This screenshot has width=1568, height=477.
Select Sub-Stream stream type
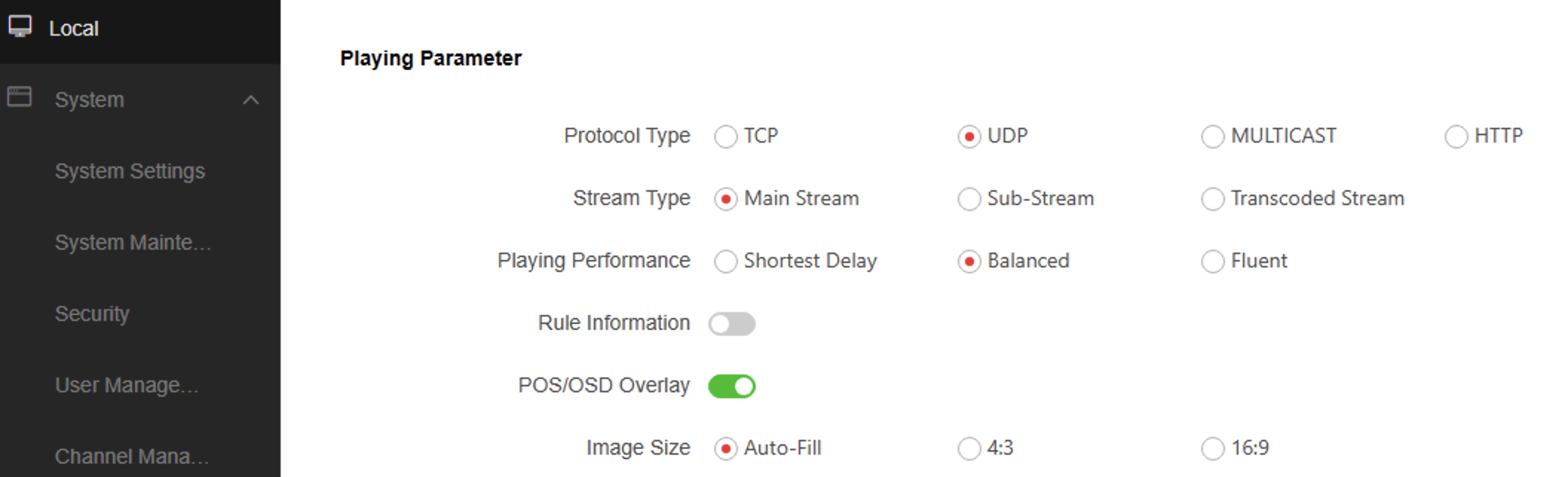(x=970, y=199)
